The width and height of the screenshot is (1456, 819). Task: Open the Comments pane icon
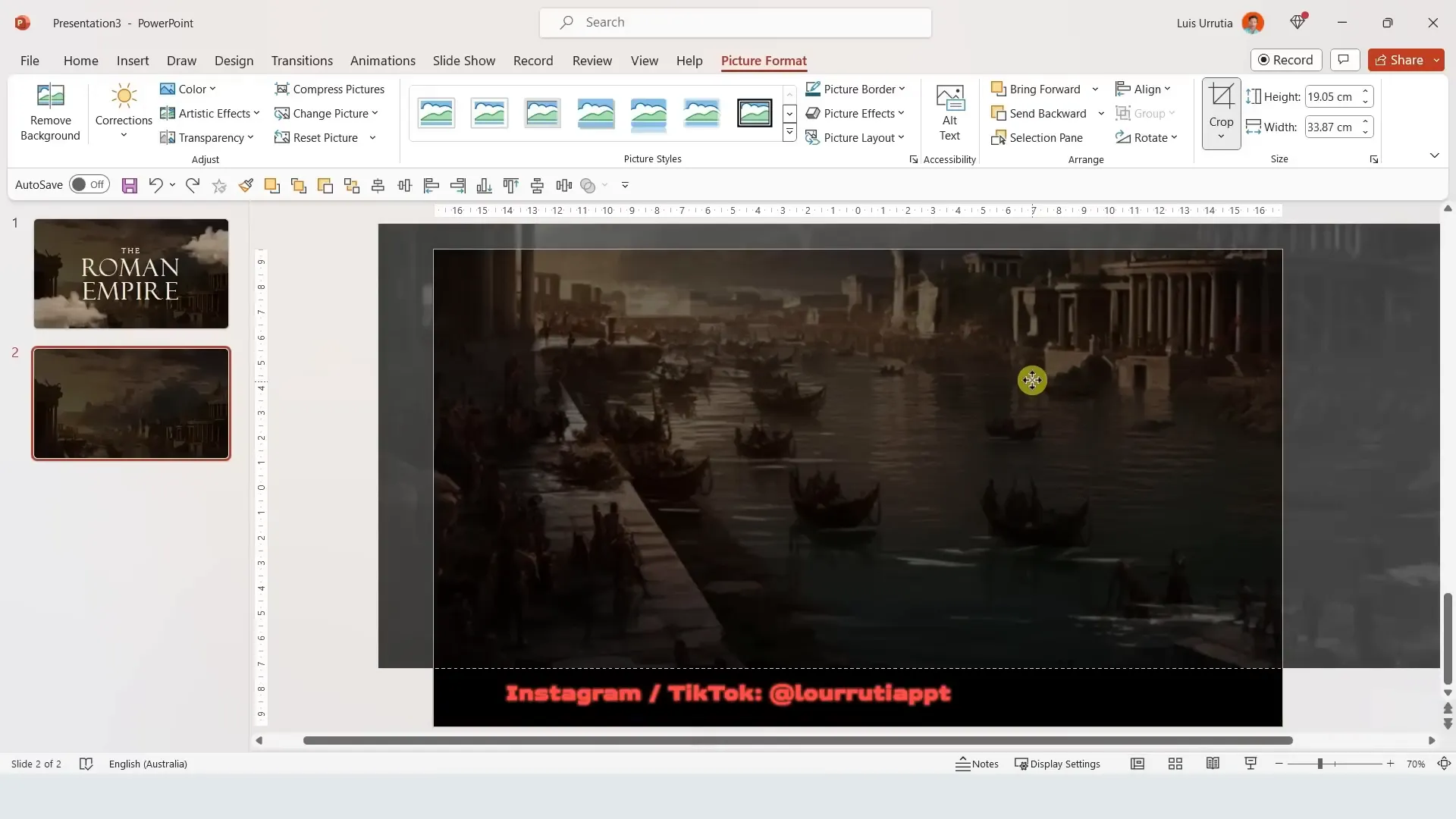coord(1344,60)
